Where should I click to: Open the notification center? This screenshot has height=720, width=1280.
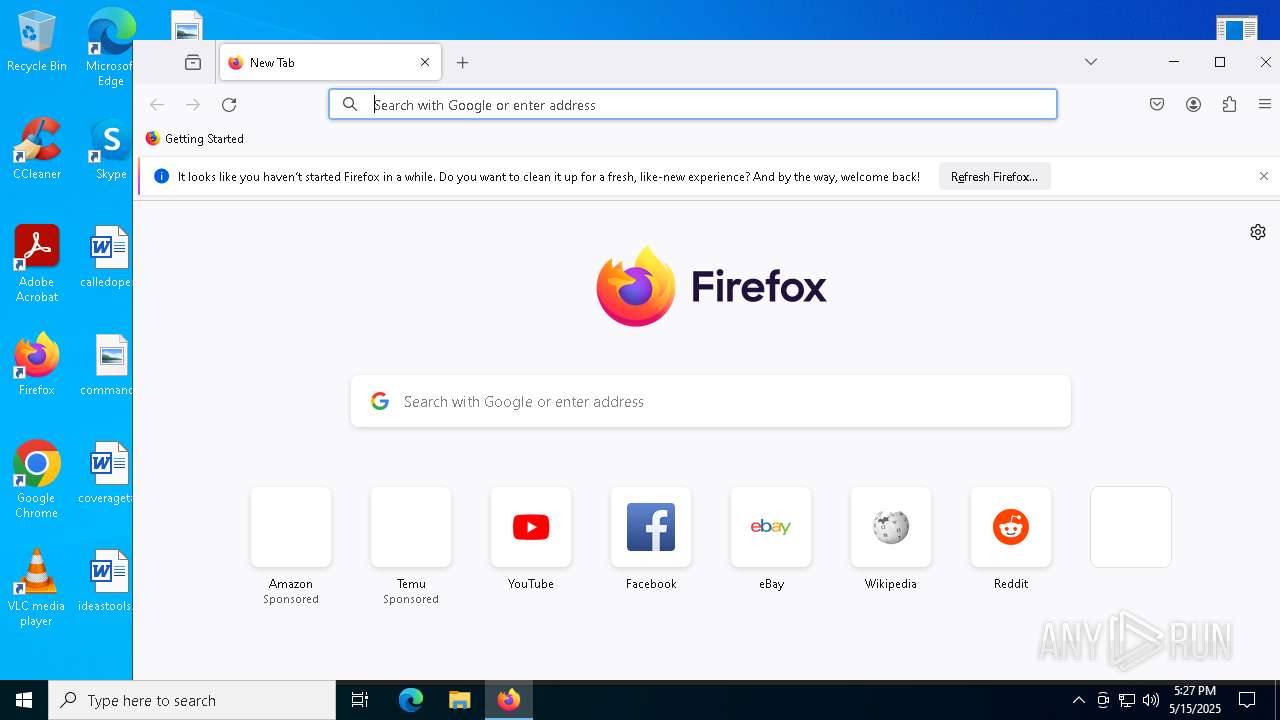point(1247,700)
